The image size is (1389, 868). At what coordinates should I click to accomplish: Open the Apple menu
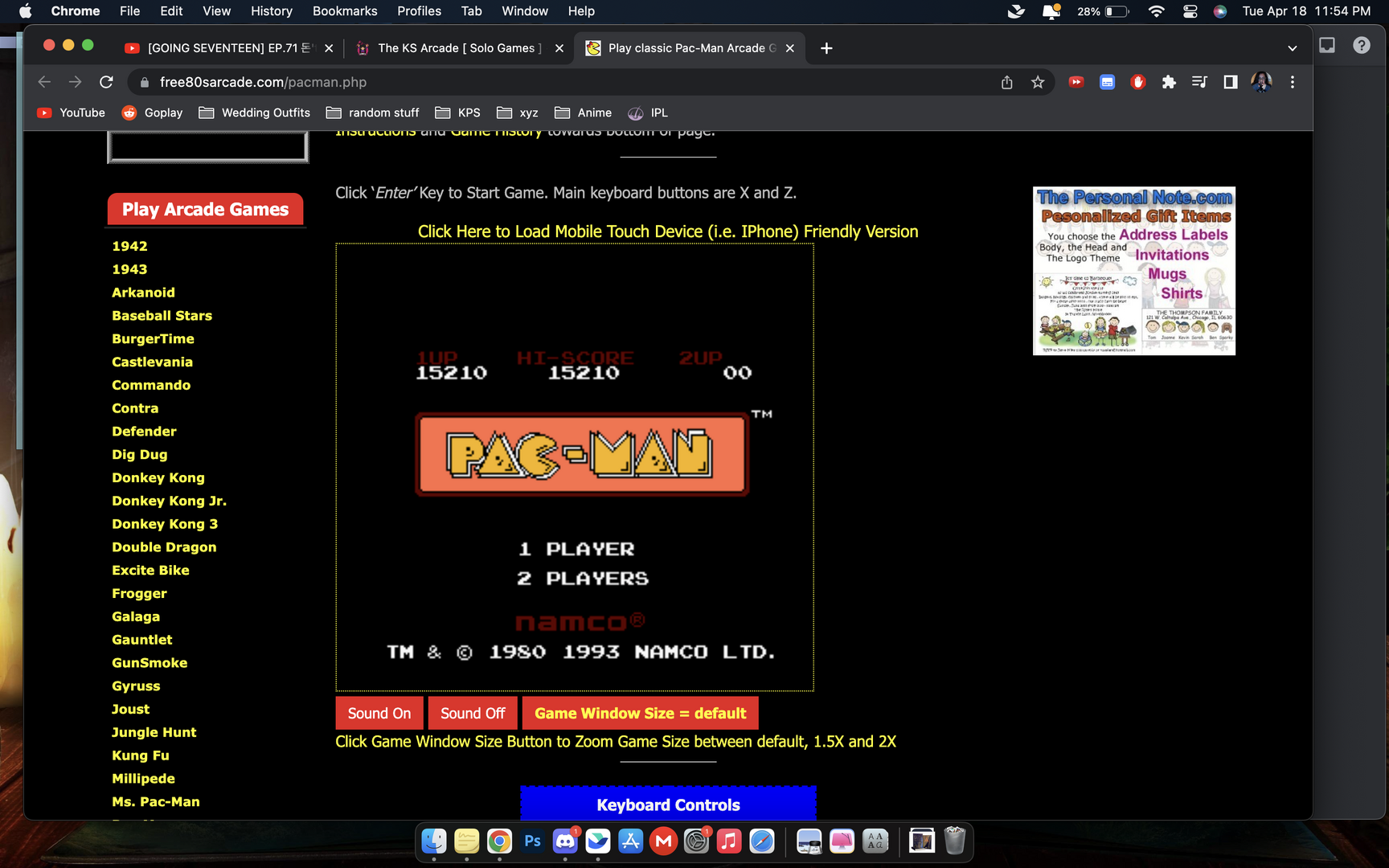[26, 11]
